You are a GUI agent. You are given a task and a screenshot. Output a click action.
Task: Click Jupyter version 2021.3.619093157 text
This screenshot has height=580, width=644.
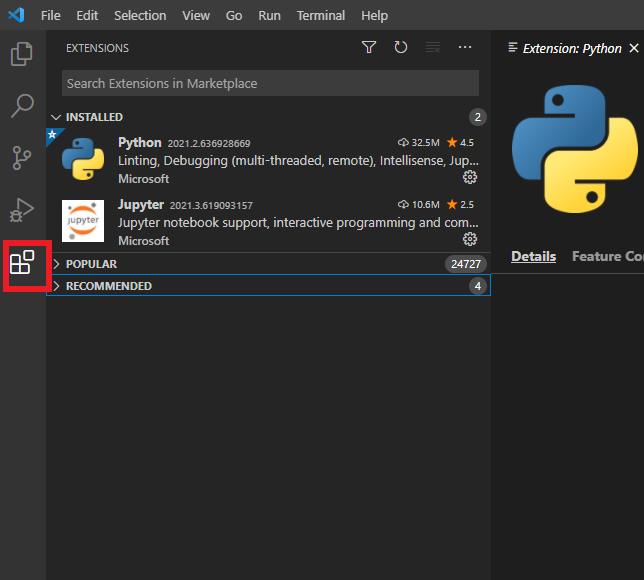211,205
